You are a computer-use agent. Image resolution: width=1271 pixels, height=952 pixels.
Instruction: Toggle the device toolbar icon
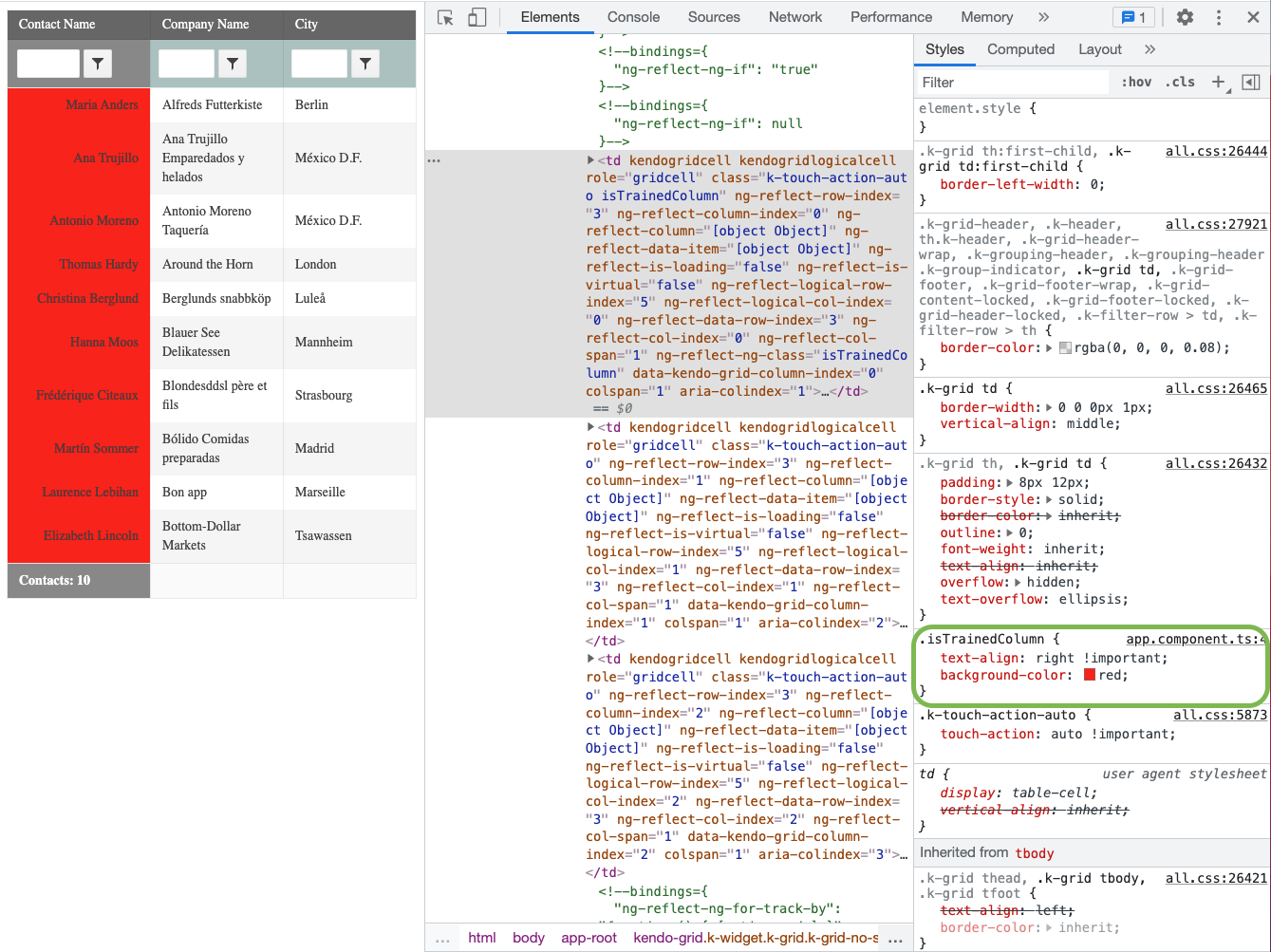coord(477,17)
